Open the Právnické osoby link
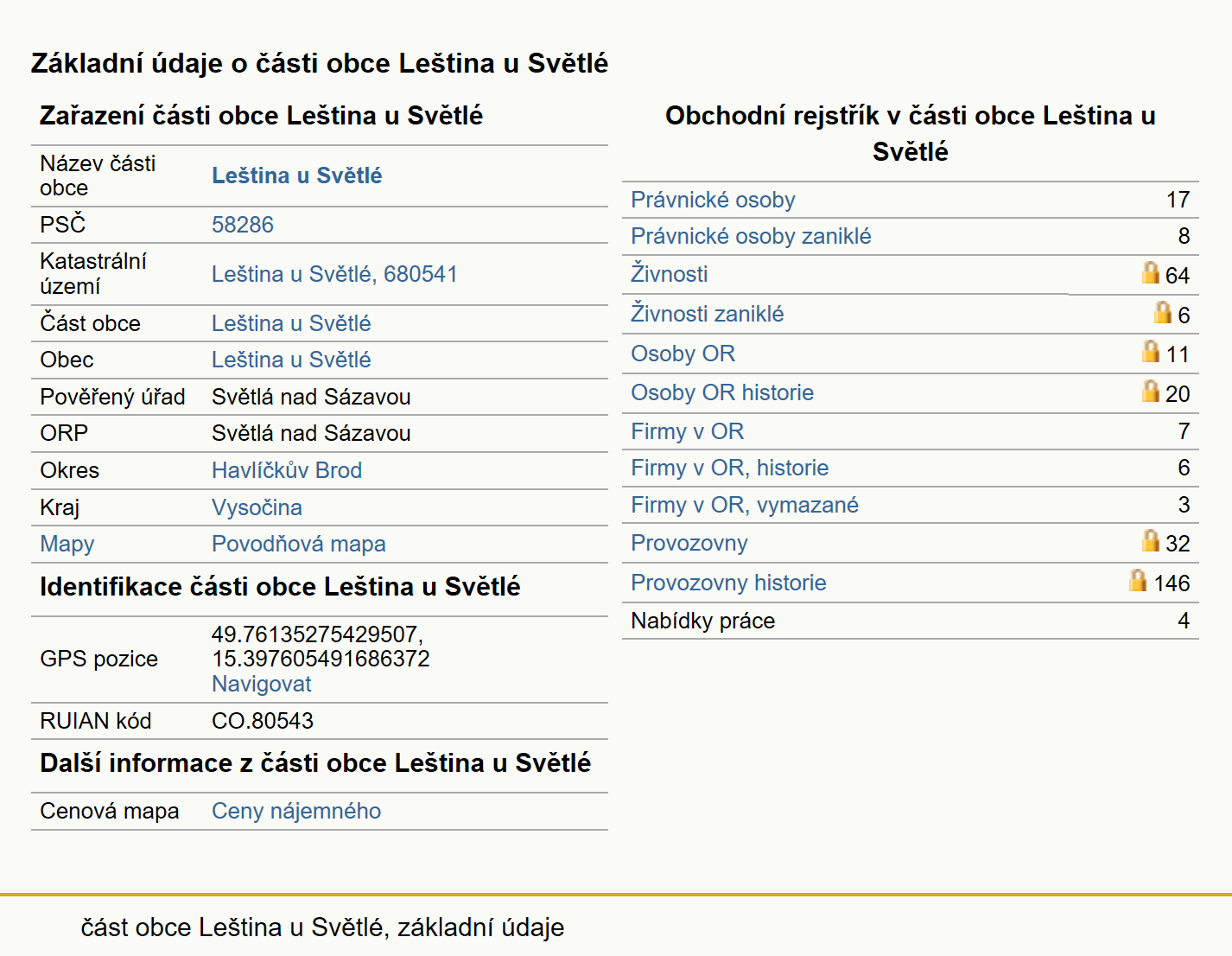 (x=713, y=200)
